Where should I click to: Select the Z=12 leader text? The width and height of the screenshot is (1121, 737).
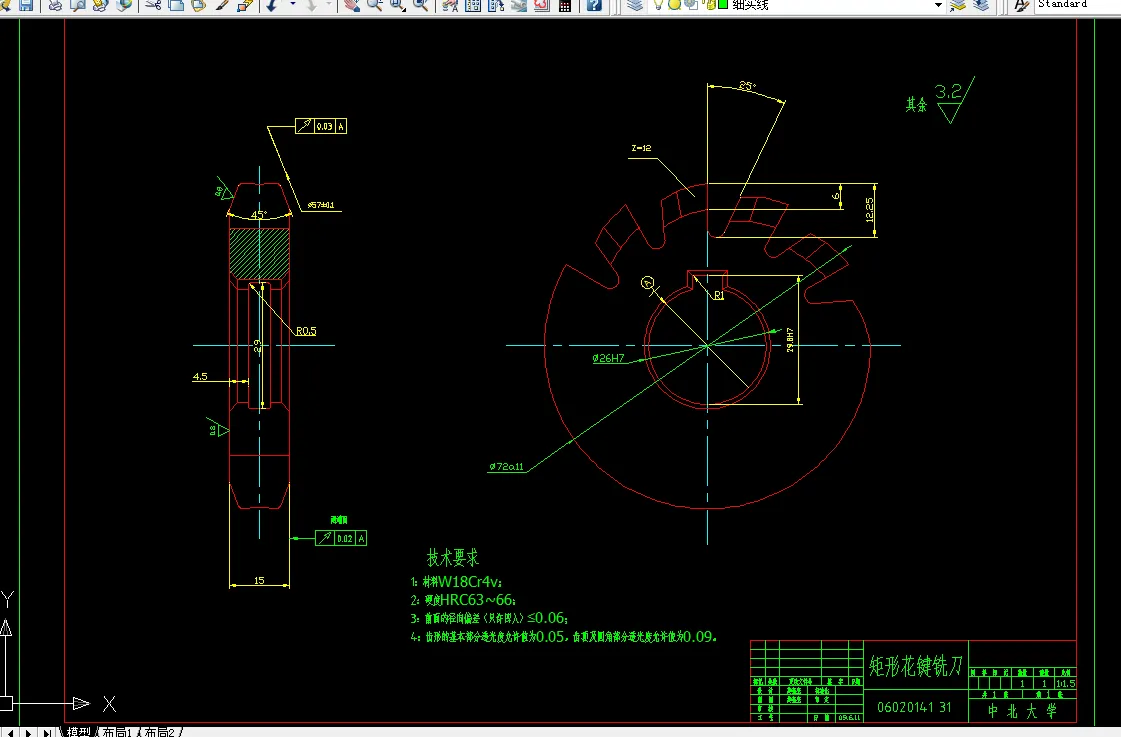tap(641, 148)
